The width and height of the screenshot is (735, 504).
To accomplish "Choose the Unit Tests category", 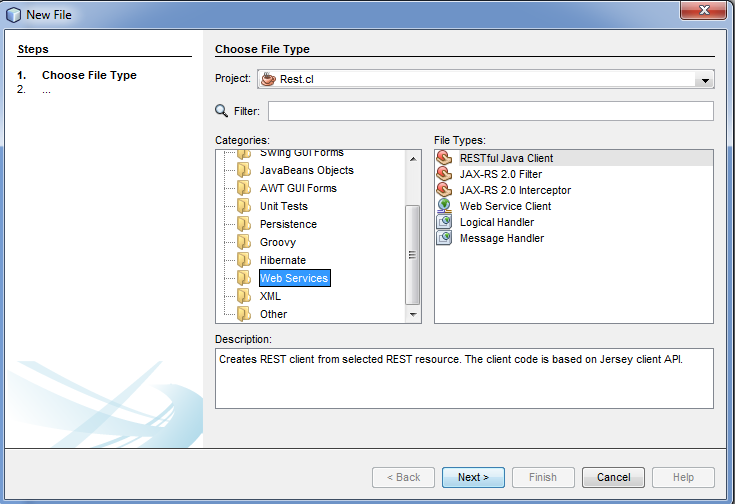I will (x=284, y=206).
